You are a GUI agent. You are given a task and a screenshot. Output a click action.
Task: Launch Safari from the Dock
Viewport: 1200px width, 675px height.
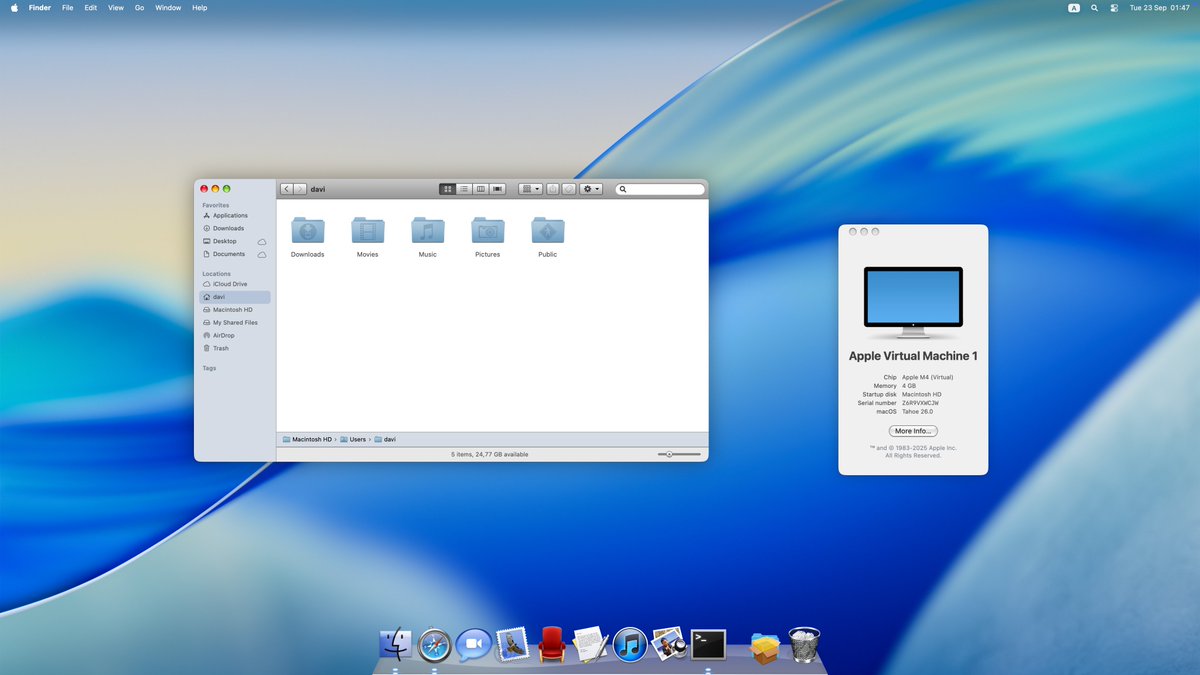[x=435, y=644]
